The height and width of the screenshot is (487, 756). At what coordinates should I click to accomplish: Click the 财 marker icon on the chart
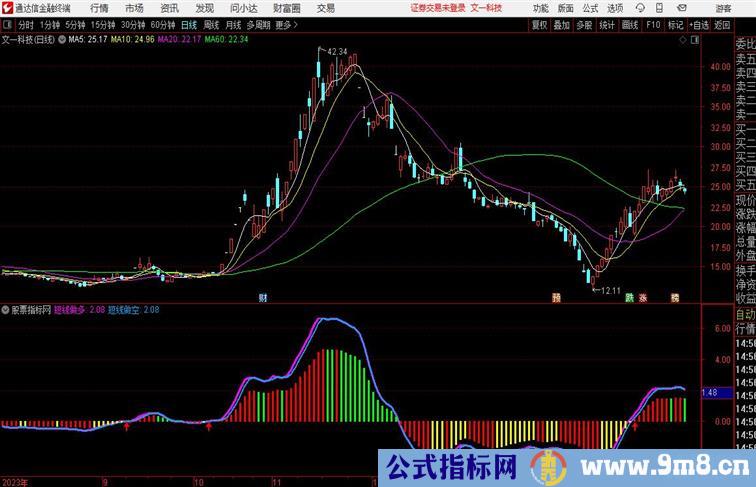262,298
